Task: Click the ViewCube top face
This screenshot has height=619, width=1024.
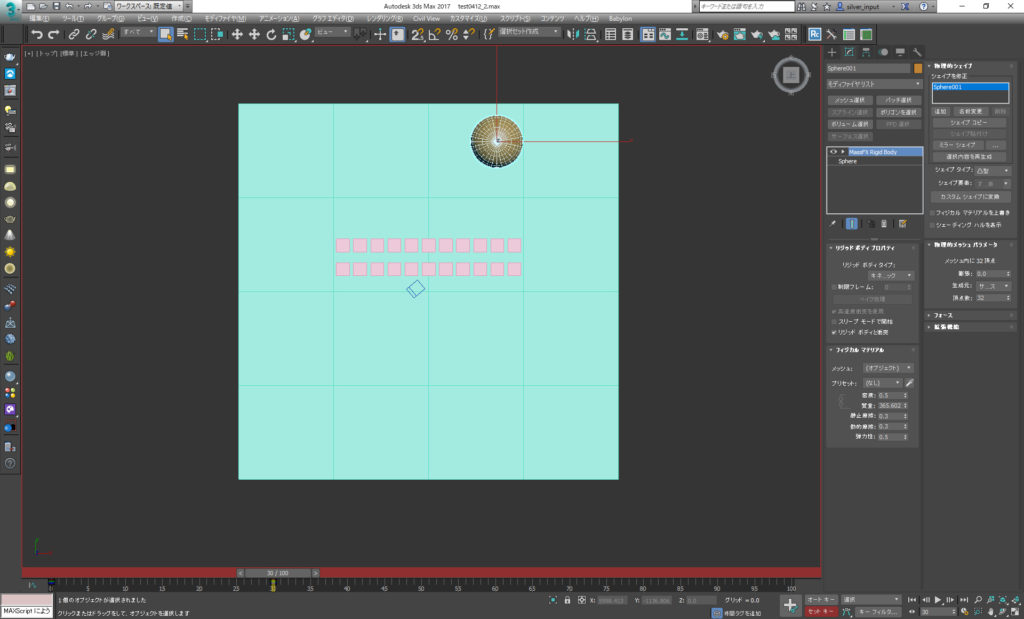Action: (x=790, y=74)
